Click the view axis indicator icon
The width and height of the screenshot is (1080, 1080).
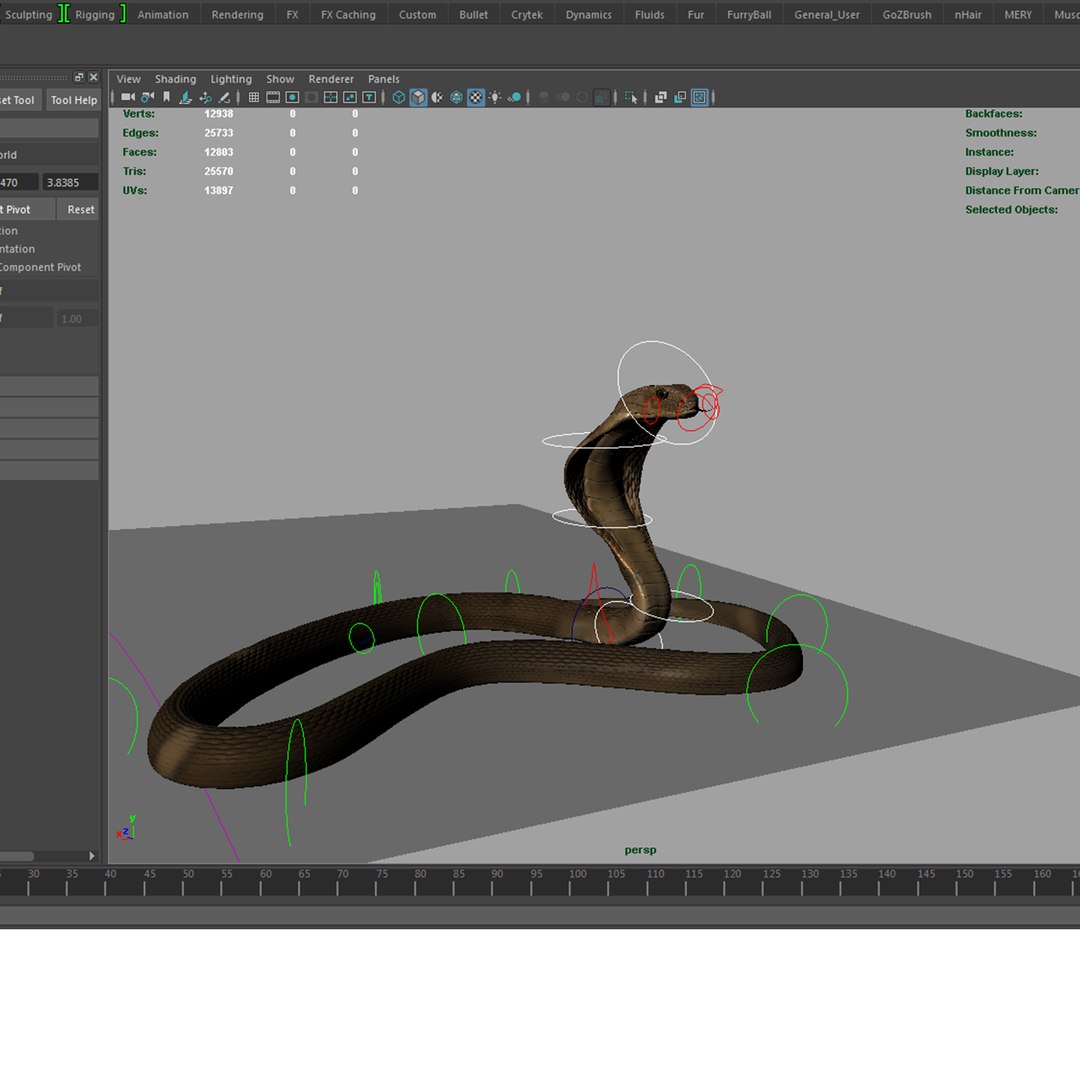click(x=126, y=827)
